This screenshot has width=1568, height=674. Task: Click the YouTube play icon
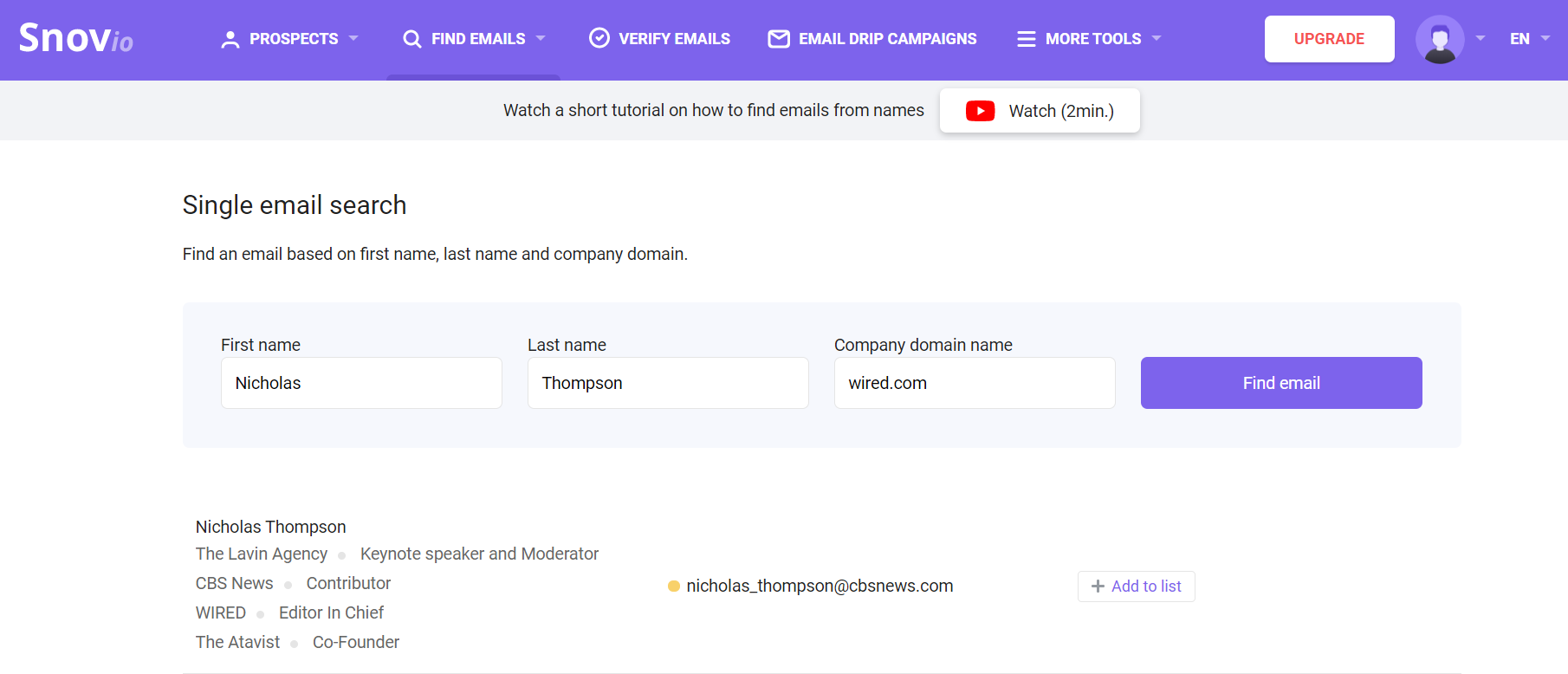[980, 111]
